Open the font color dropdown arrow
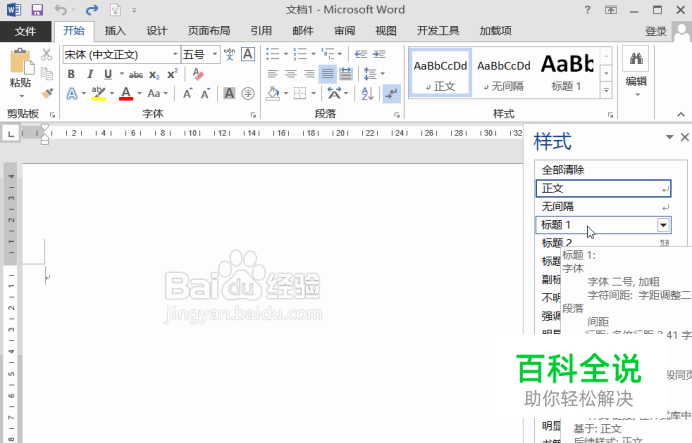 [139, 94]
